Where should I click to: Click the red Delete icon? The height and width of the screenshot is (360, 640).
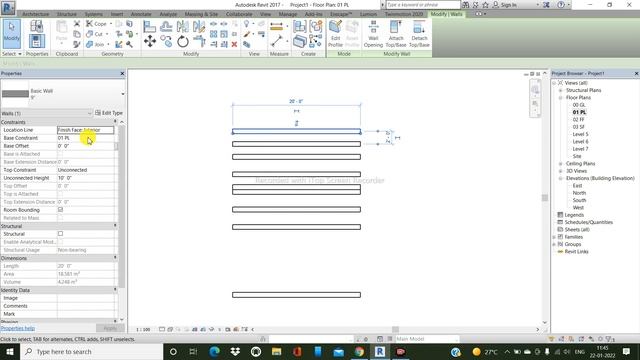(x=234, y=44)
